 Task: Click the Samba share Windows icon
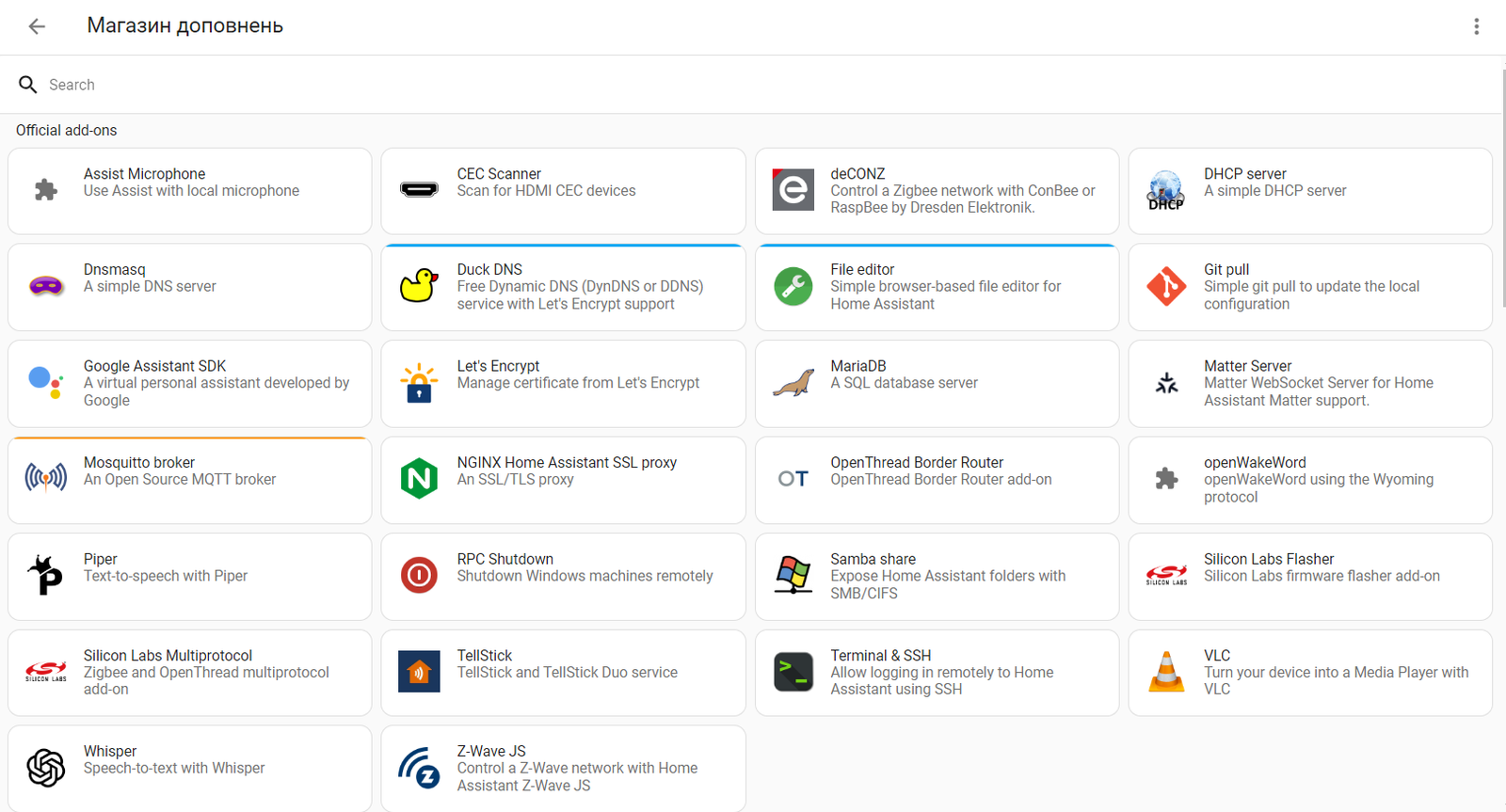(x=793, y=576)
